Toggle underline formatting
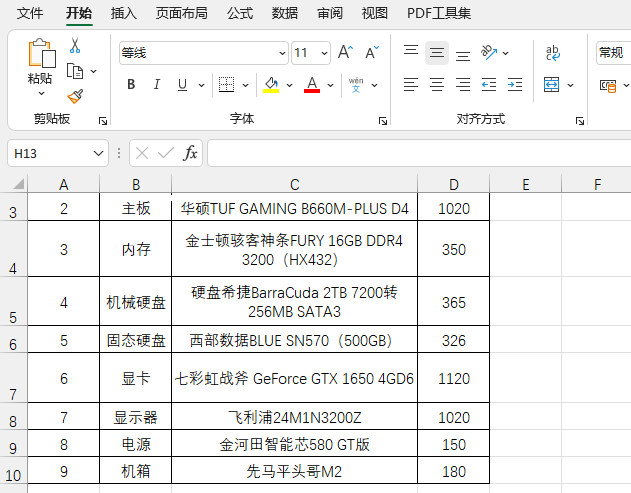 click(182, 85)
